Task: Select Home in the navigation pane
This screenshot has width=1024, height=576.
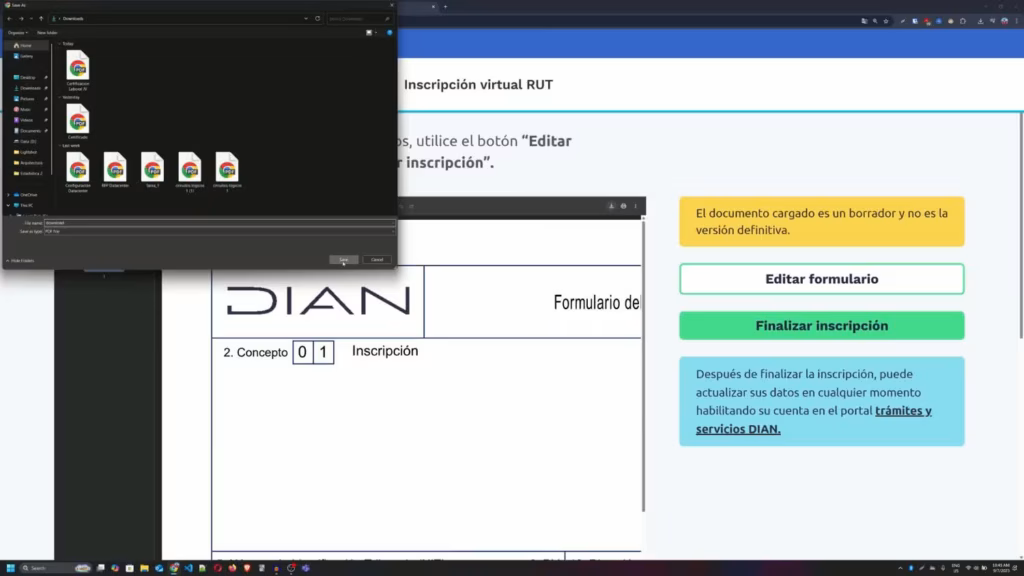Action: tap(26, 45)
